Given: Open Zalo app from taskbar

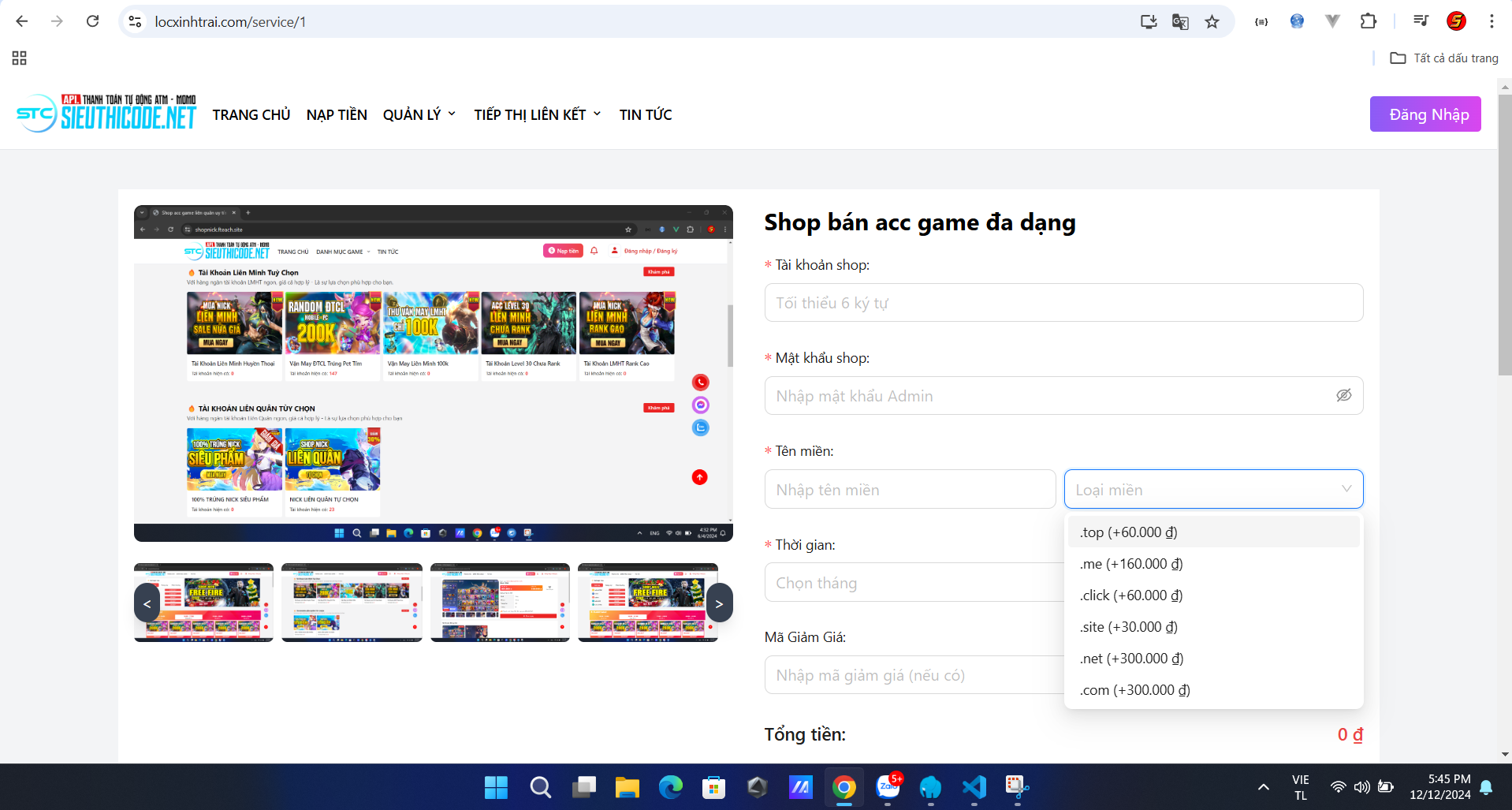Looking at the screenshot, I should (x=888, y=787).
